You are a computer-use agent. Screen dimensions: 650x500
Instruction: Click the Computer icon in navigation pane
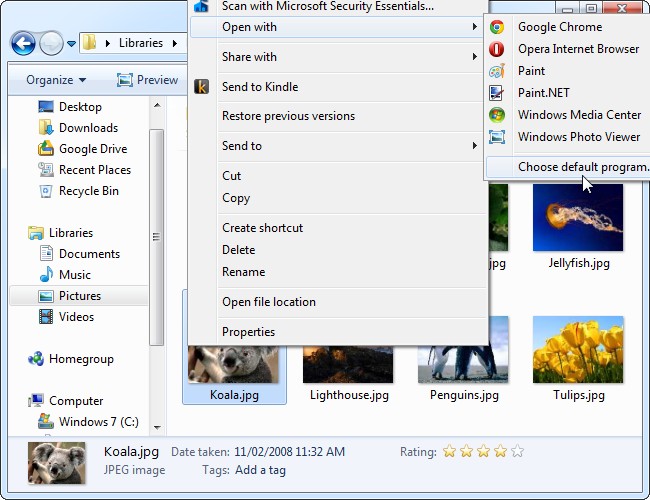pyautogui.click(x=36, y=400)
